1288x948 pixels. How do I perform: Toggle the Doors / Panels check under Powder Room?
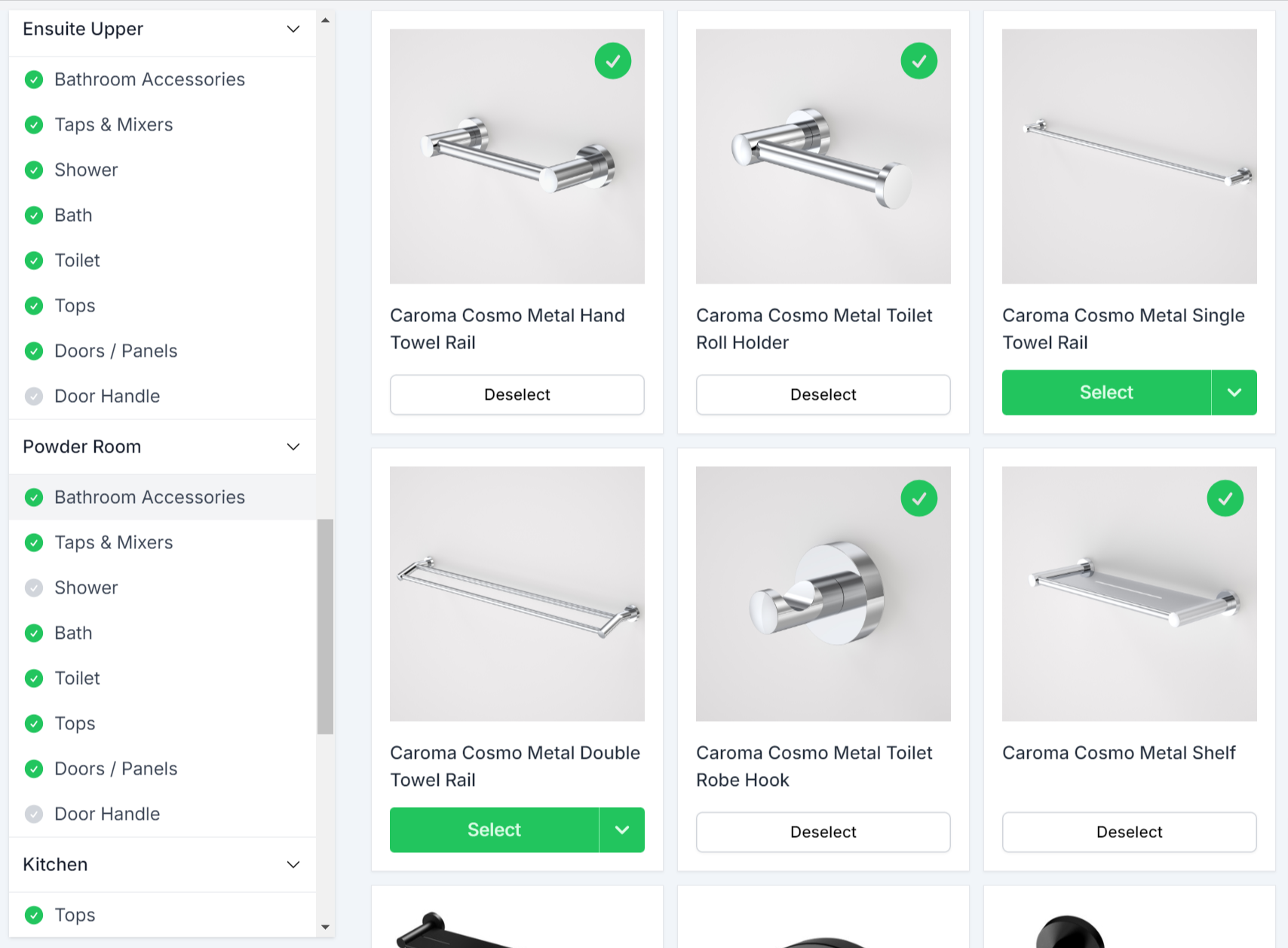[x=34, y=769]
